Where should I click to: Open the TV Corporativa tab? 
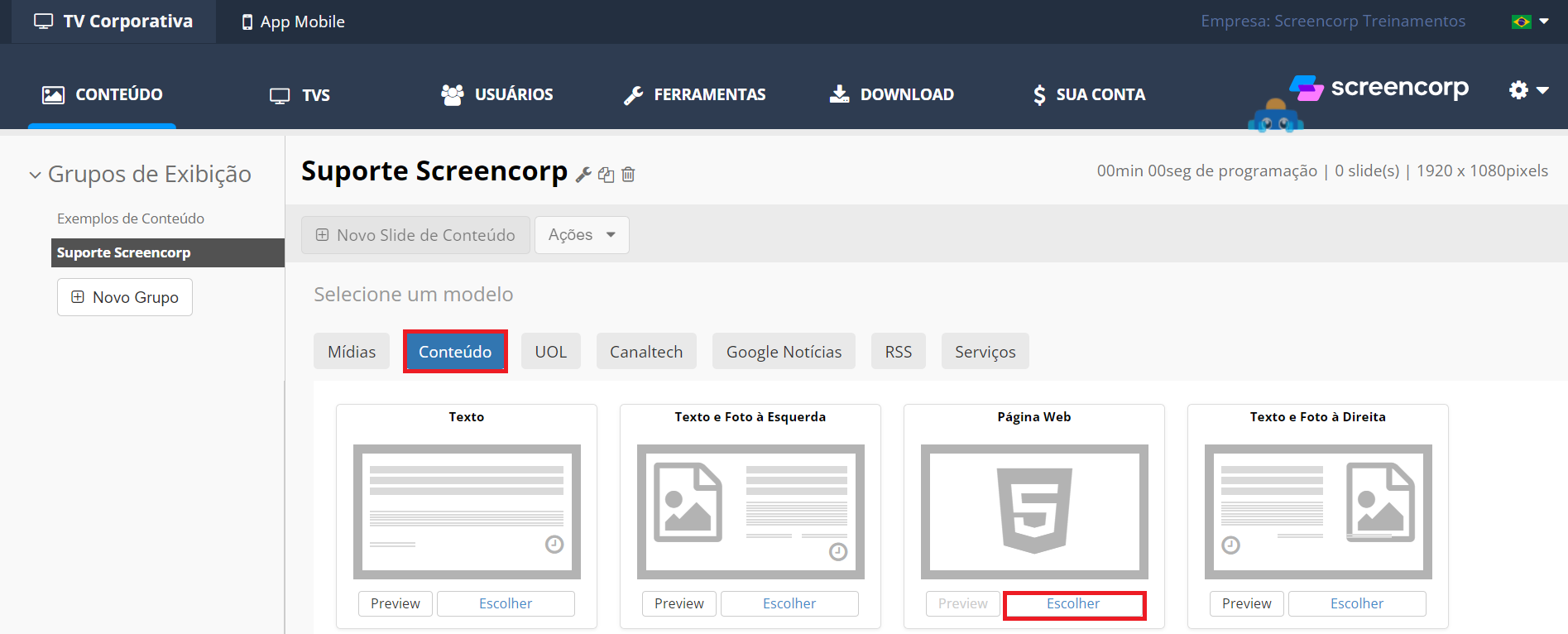(113, 22)
